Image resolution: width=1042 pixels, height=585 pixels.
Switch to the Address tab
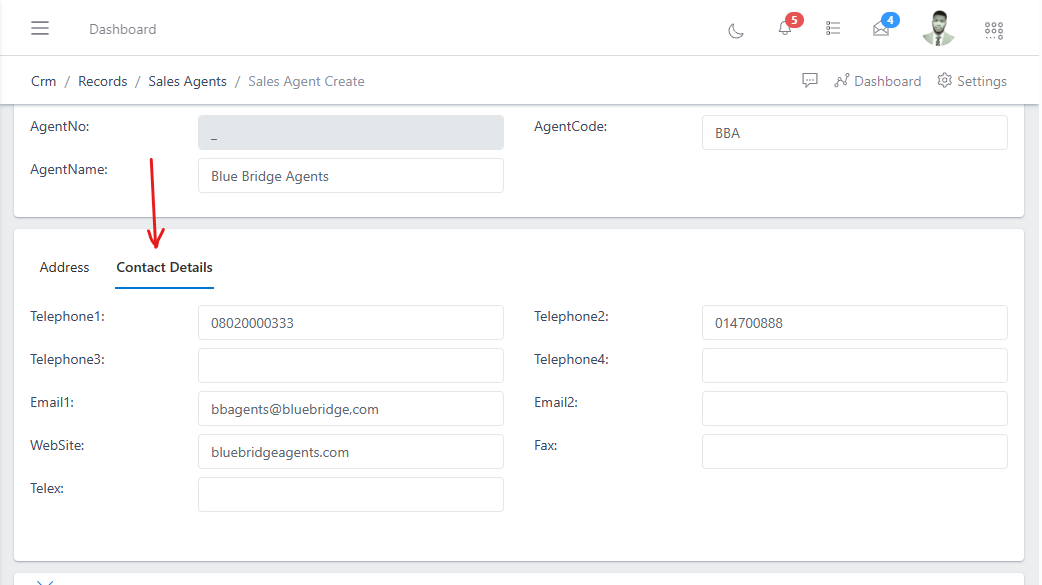(x=64, y=267)
